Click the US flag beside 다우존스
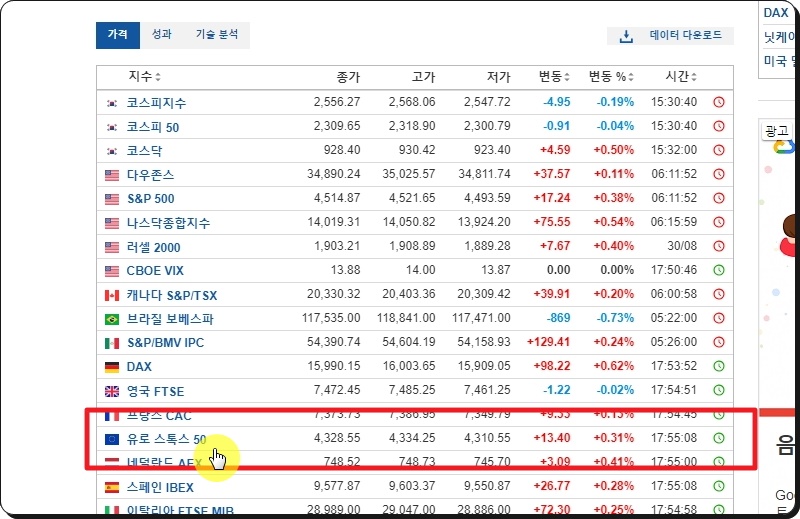This screenshot has width=800, height=519. click(x=112, y=175)
